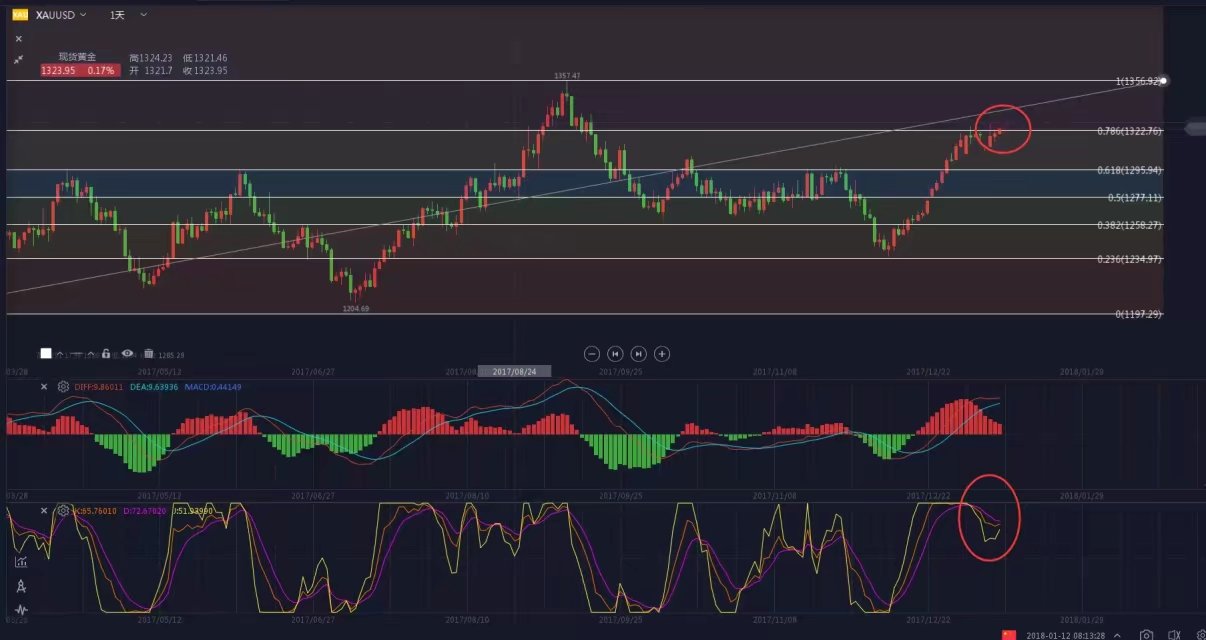Click the K:65.76010 value label
This screenshot has width=1206, height=640.
click(98, 510)
